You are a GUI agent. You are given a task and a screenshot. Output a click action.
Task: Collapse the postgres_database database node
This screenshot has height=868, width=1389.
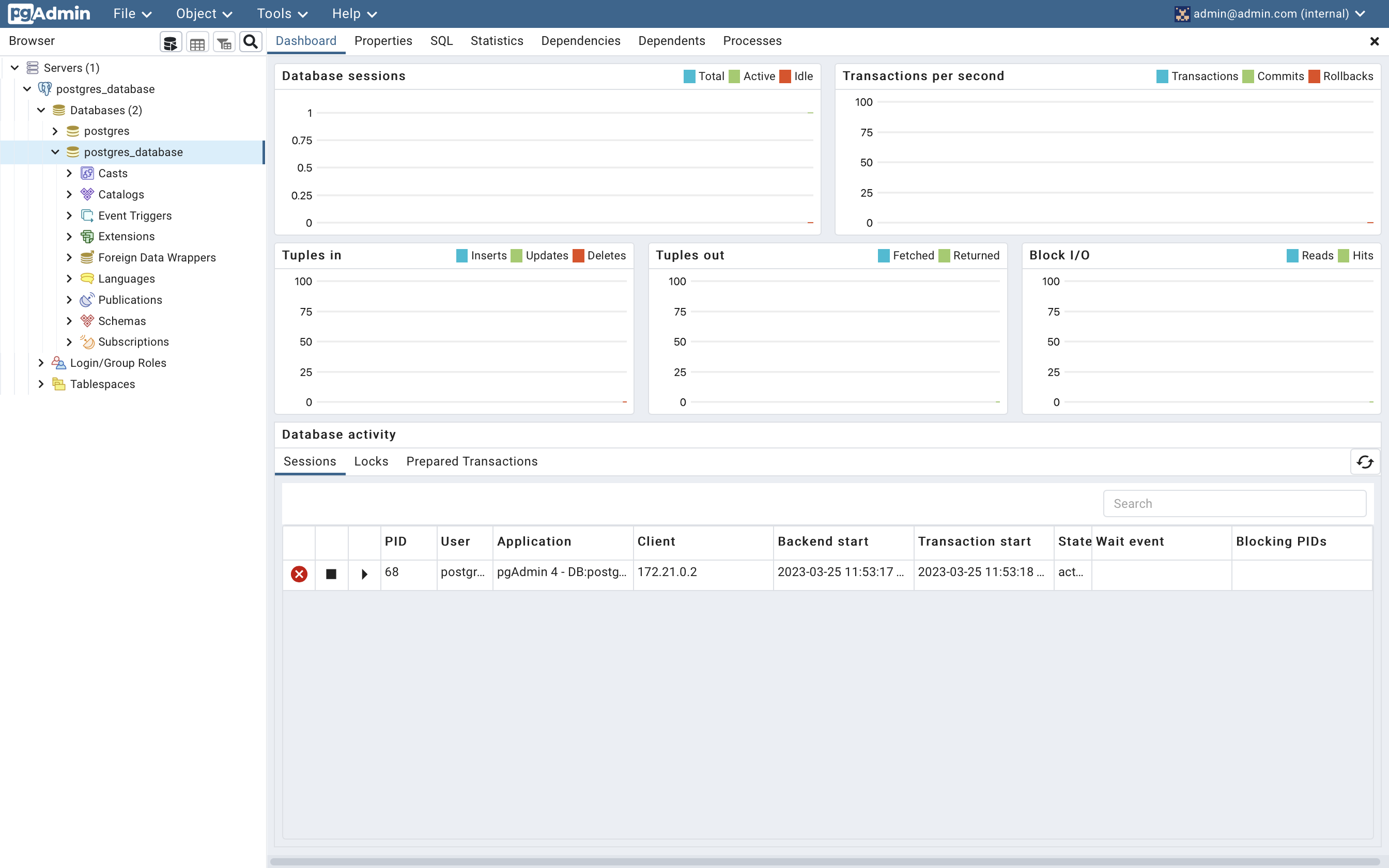55,152
